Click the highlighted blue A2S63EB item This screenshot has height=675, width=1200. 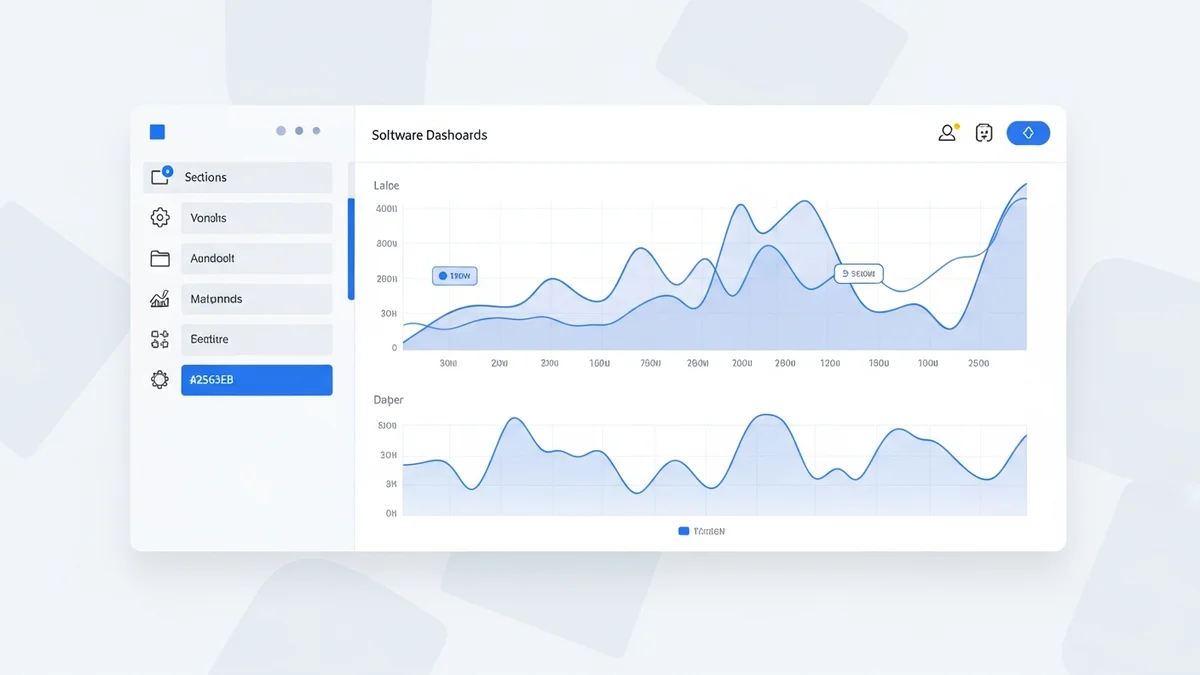pos(256,380)
